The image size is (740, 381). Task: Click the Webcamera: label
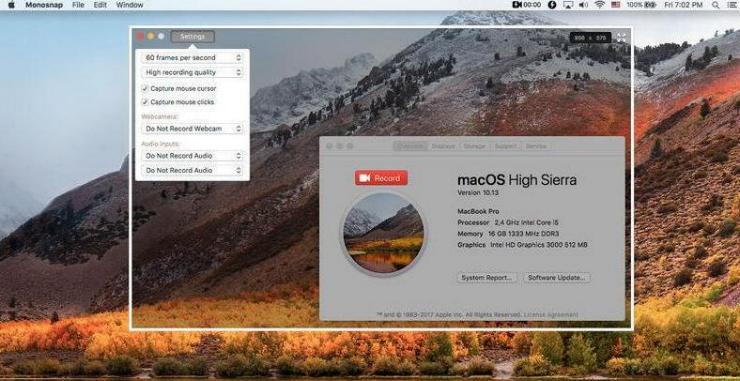click(x=160, y=116)
